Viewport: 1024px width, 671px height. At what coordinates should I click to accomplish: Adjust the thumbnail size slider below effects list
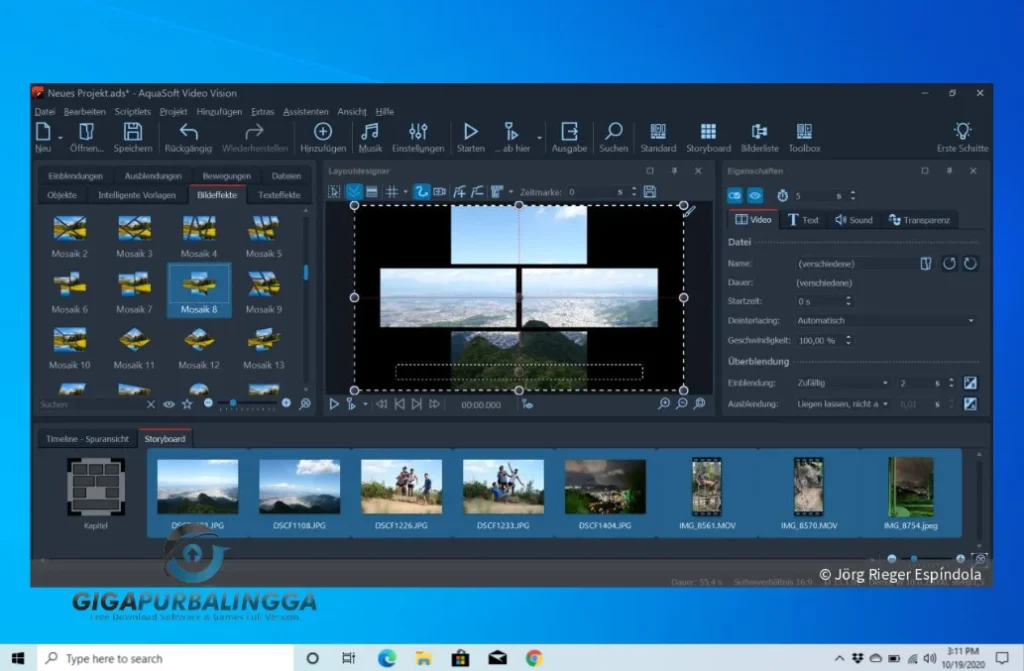(x=233, y=404)
